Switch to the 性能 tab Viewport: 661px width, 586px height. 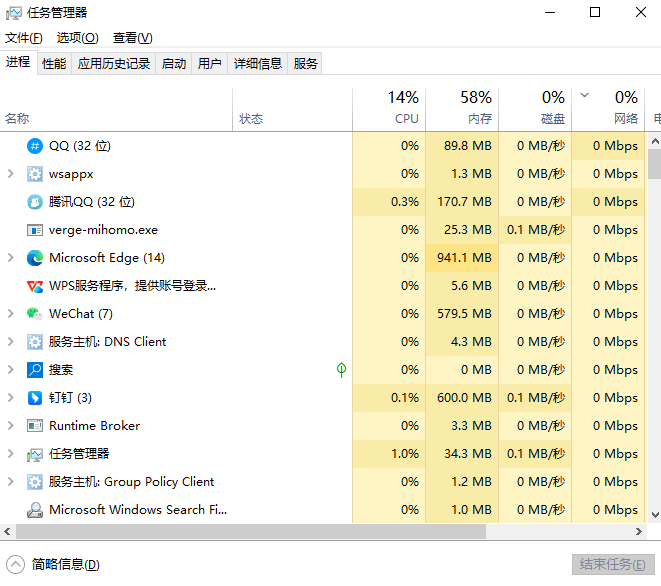[54, 64]
